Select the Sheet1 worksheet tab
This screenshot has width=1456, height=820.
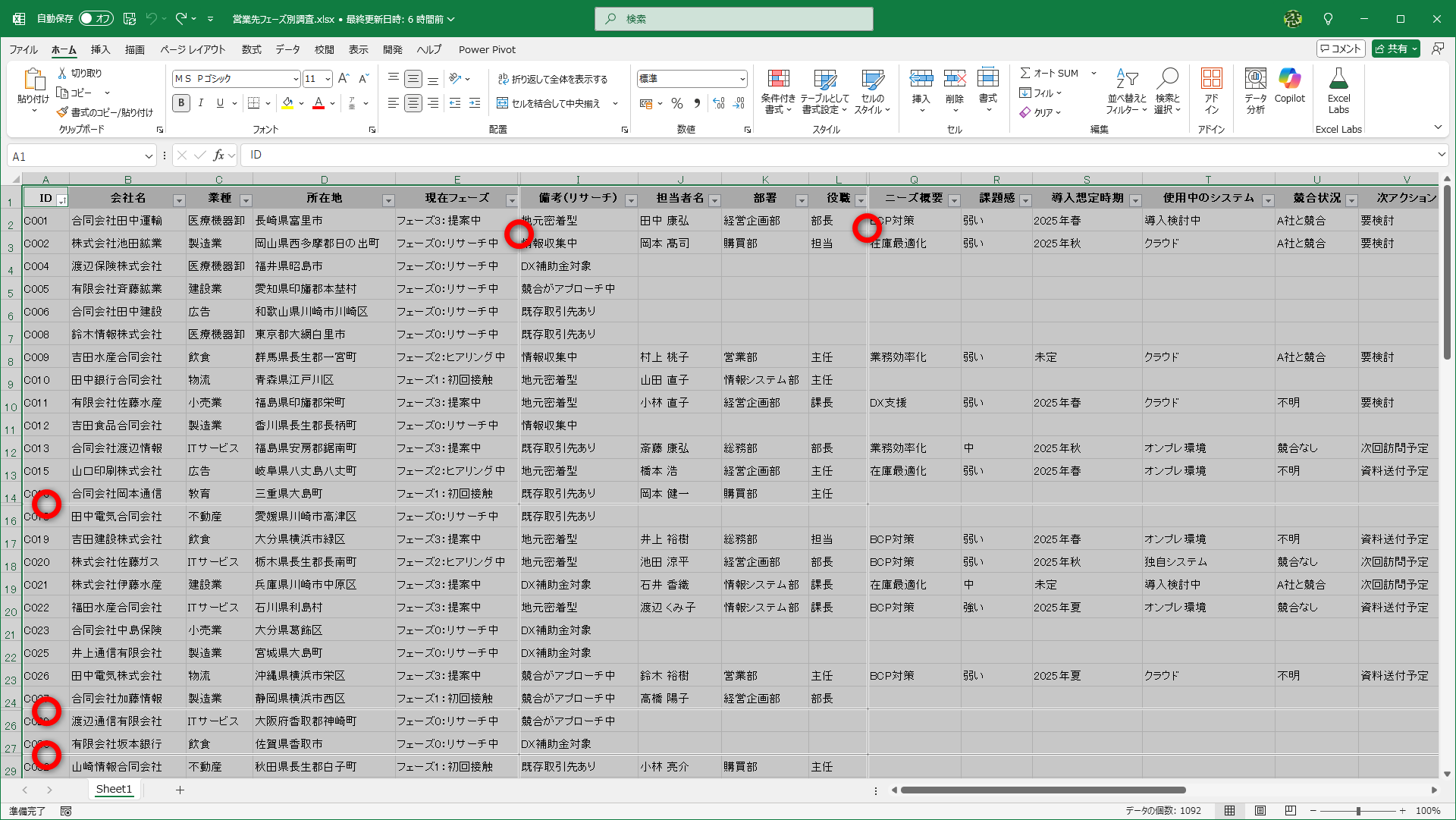coord(113,789)
